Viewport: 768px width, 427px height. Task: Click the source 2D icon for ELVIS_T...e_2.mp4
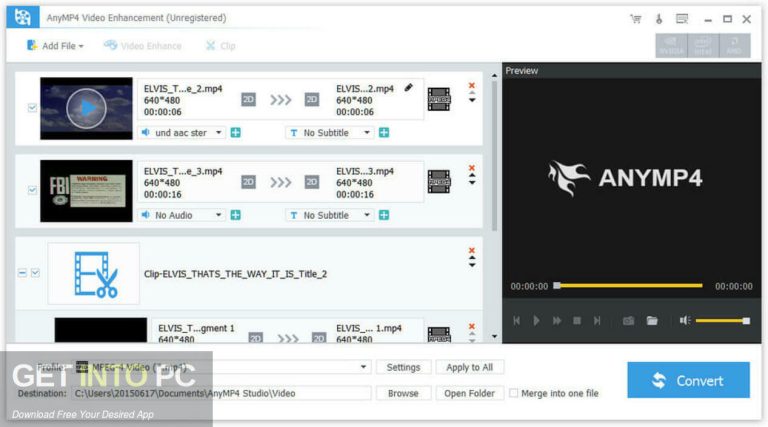click(248, 99)
